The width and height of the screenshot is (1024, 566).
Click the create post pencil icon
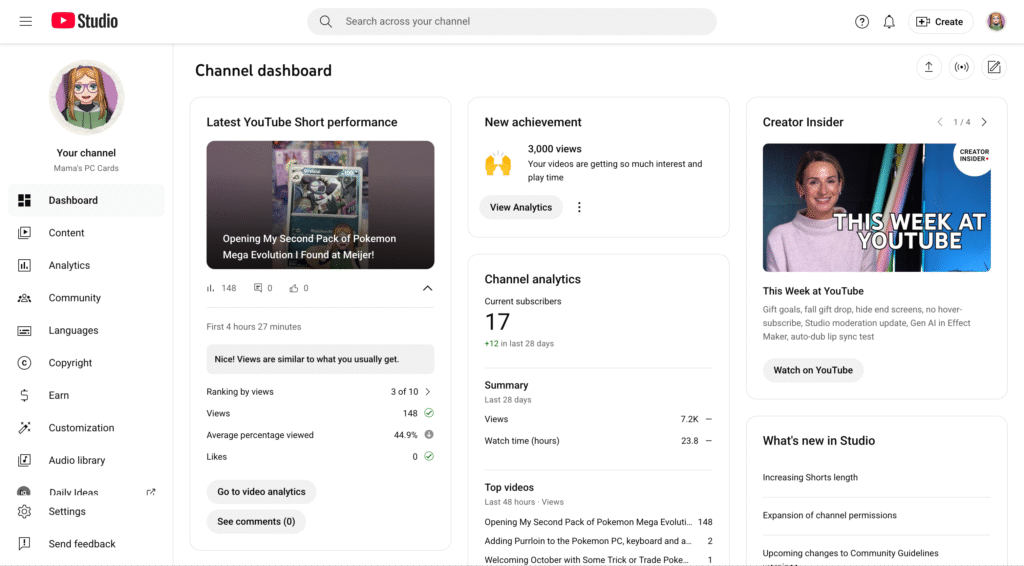click(994, 67)
